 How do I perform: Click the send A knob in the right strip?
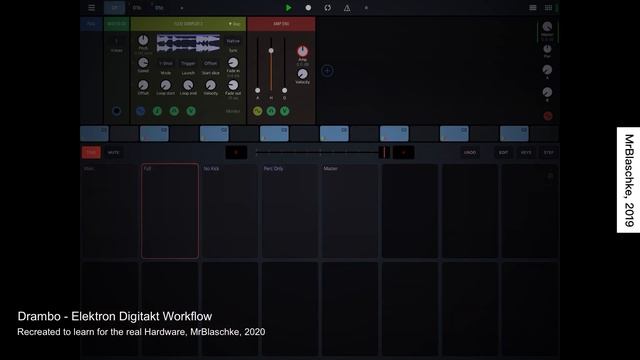pos(547,70)
